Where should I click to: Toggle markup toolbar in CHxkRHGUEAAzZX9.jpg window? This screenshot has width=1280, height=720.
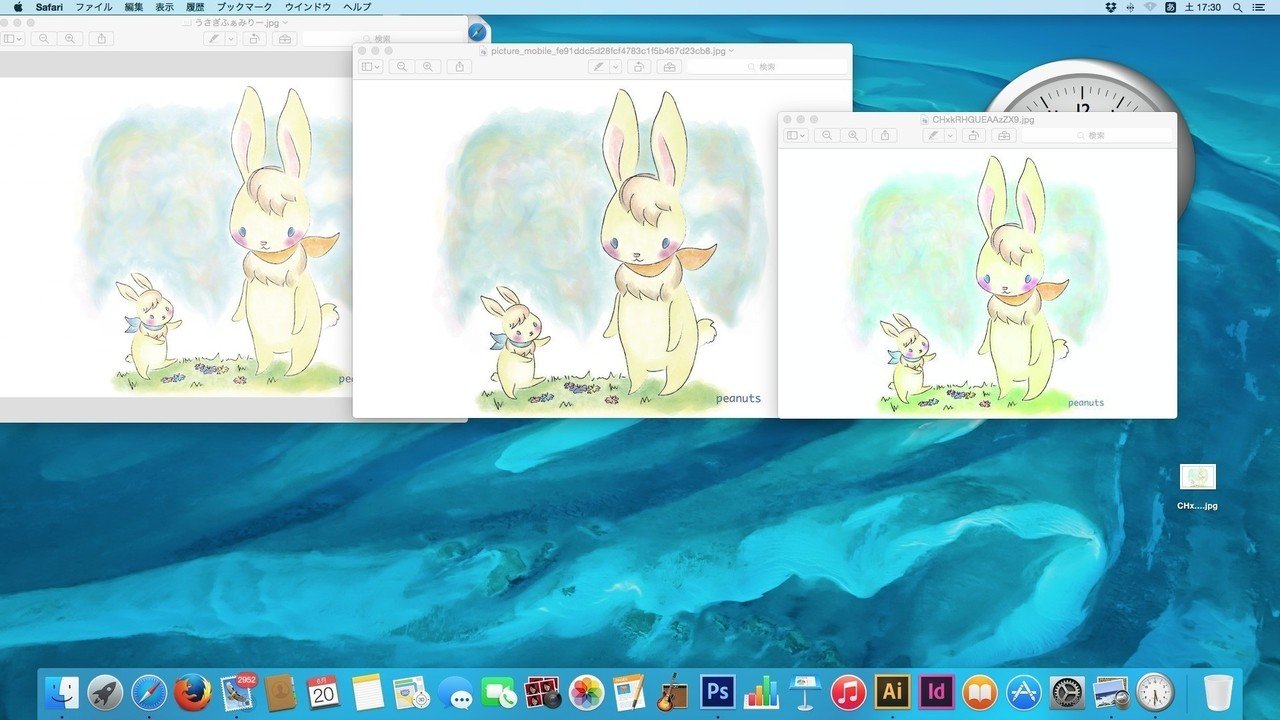point(1005,135)
